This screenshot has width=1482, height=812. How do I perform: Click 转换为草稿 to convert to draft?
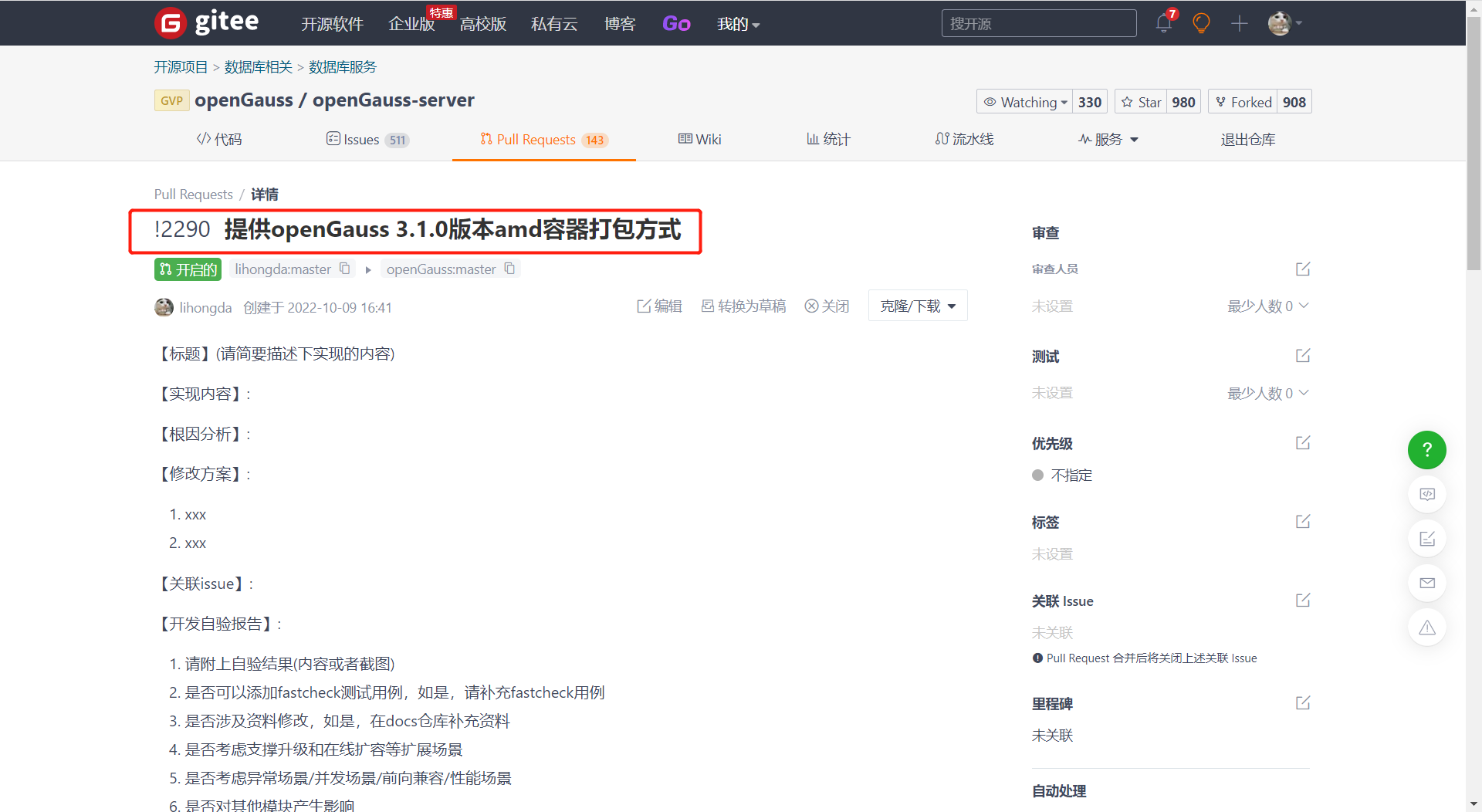coord(743,306)
